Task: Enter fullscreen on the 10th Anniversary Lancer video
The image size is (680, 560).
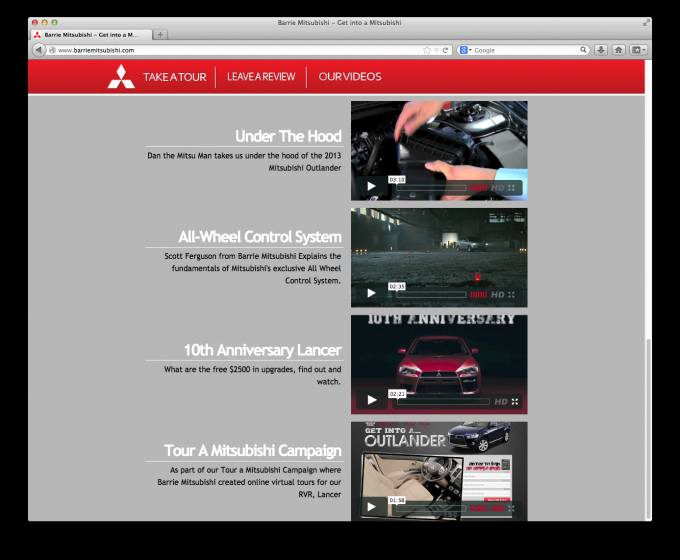Action: coord(515,401)
